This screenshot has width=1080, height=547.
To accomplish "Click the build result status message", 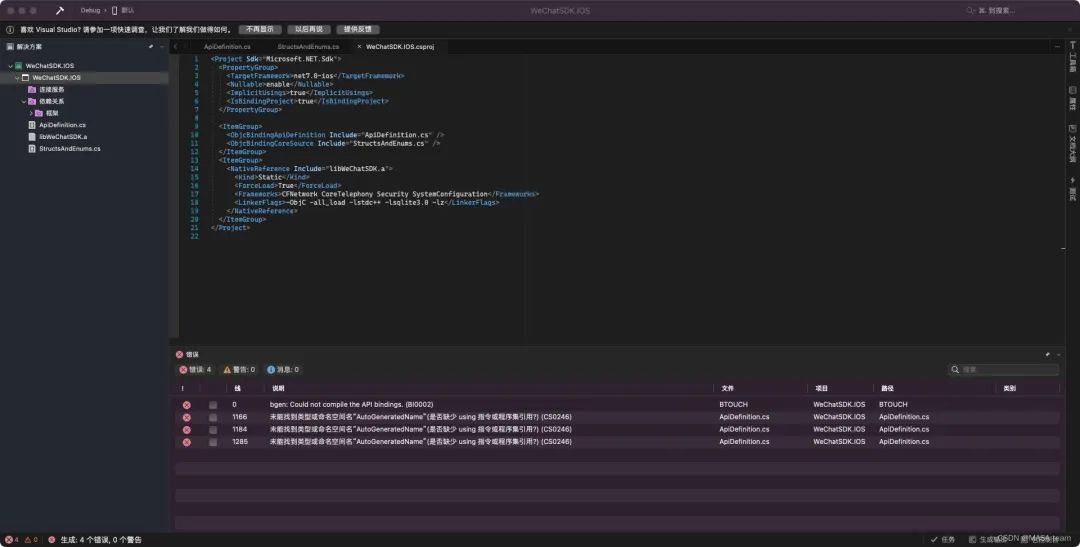I will click(x=101, y=540).
